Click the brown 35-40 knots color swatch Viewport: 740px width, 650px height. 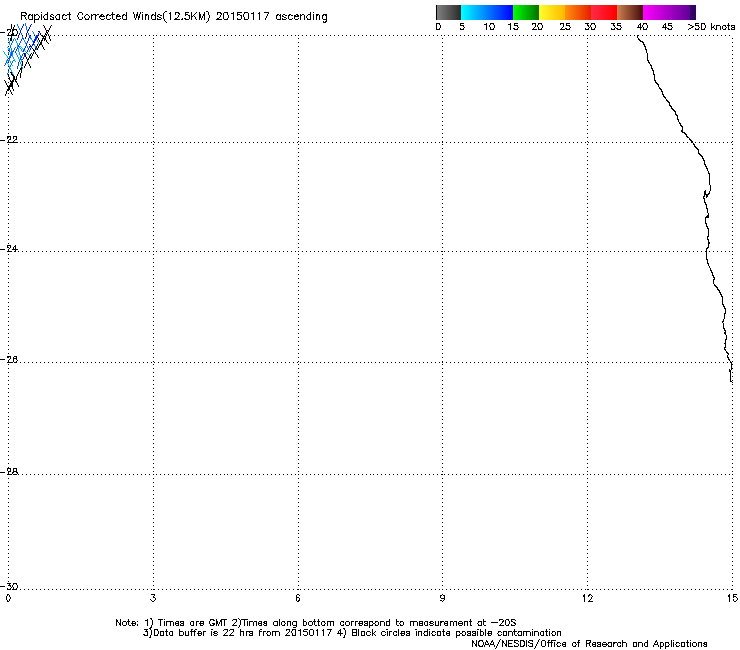coord(630,12)
